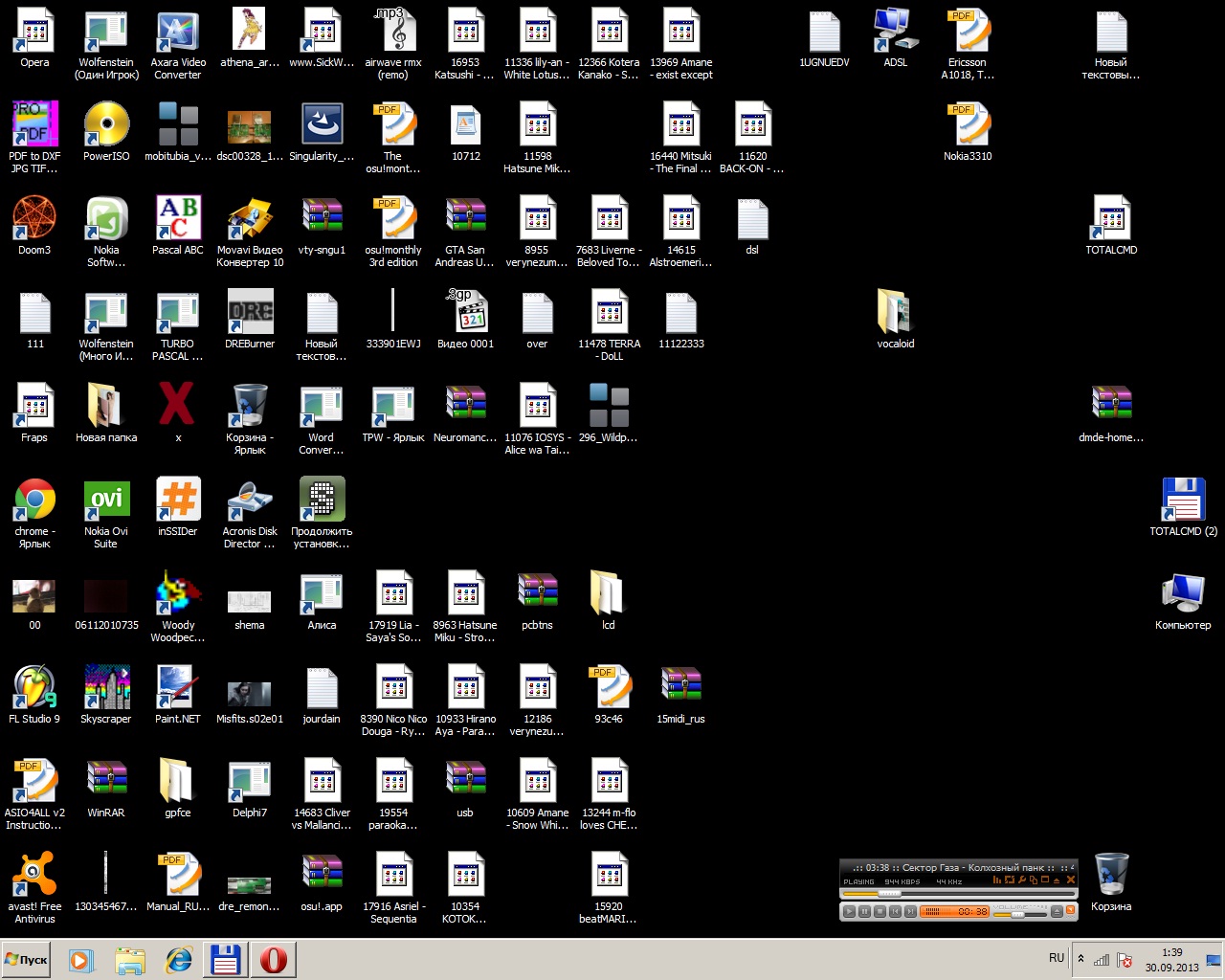Pause playback in the audio player widget
Screen dimensions: 1225x980
point(864,912)
